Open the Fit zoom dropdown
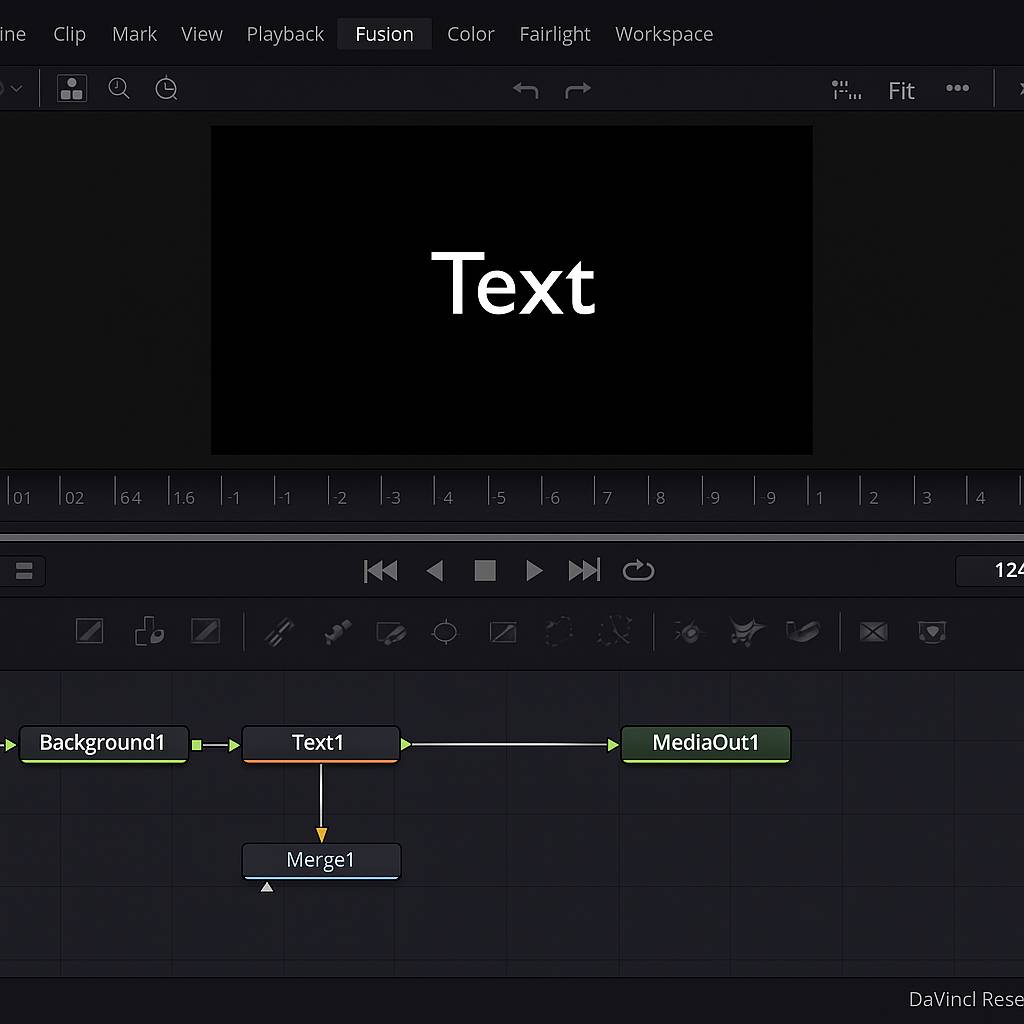Screen dimensions: 1024x1024 pos(901,91)
